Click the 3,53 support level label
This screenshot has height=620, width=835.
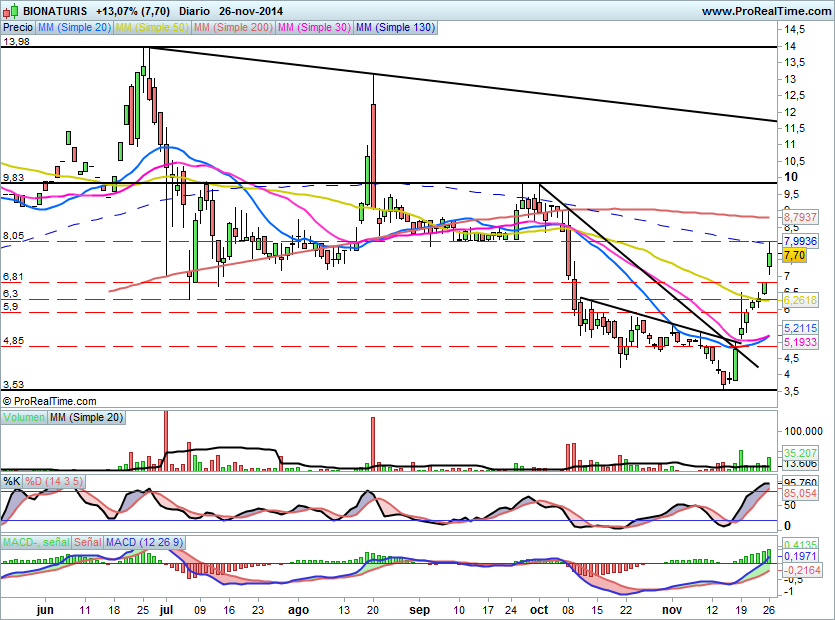pyautogui.click(x=13, y=383)
